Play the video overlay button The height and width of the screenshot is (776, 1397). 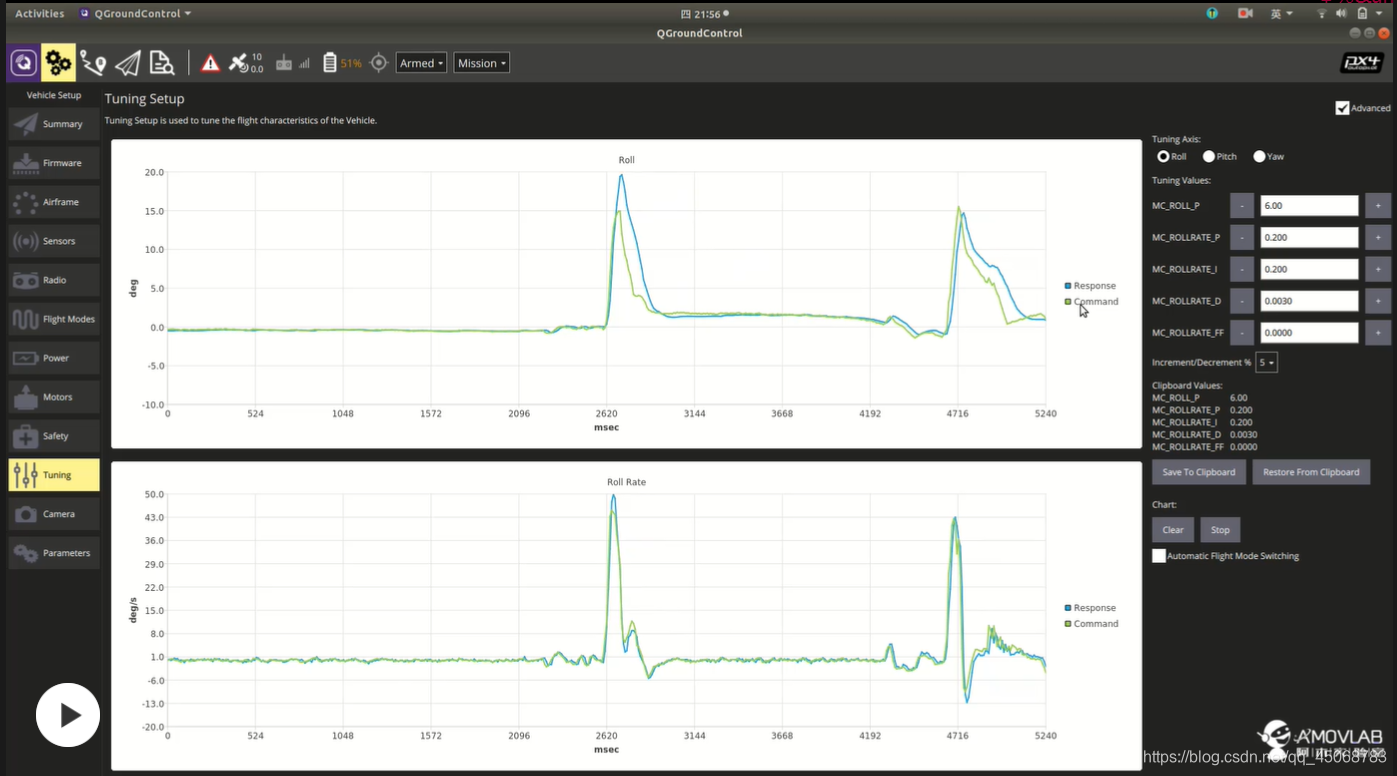coord(68,715)
